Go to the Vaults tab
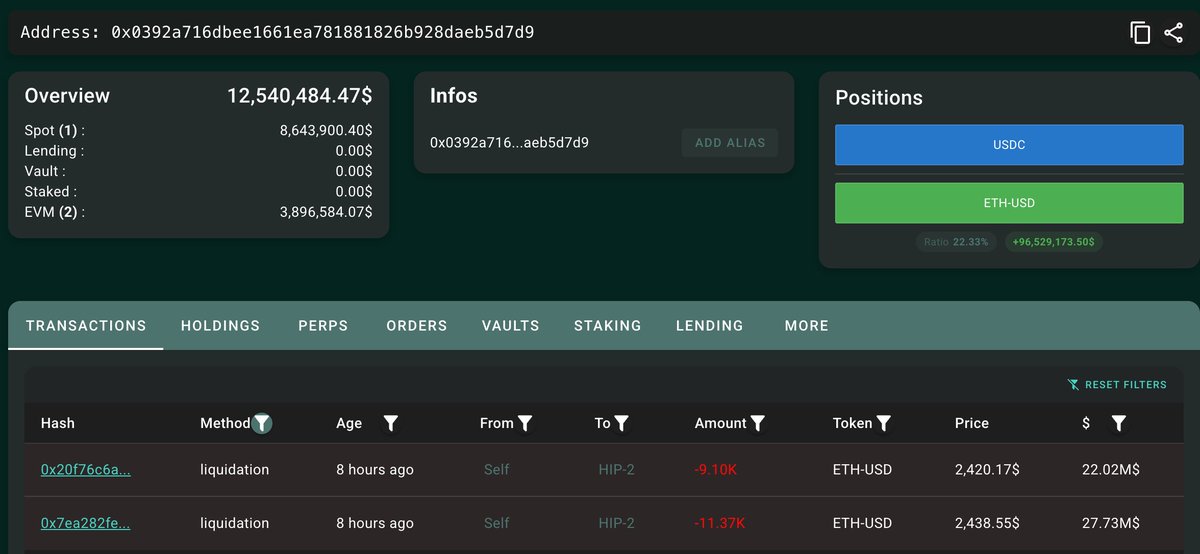The image size is (1200, 554). [510, 325]
